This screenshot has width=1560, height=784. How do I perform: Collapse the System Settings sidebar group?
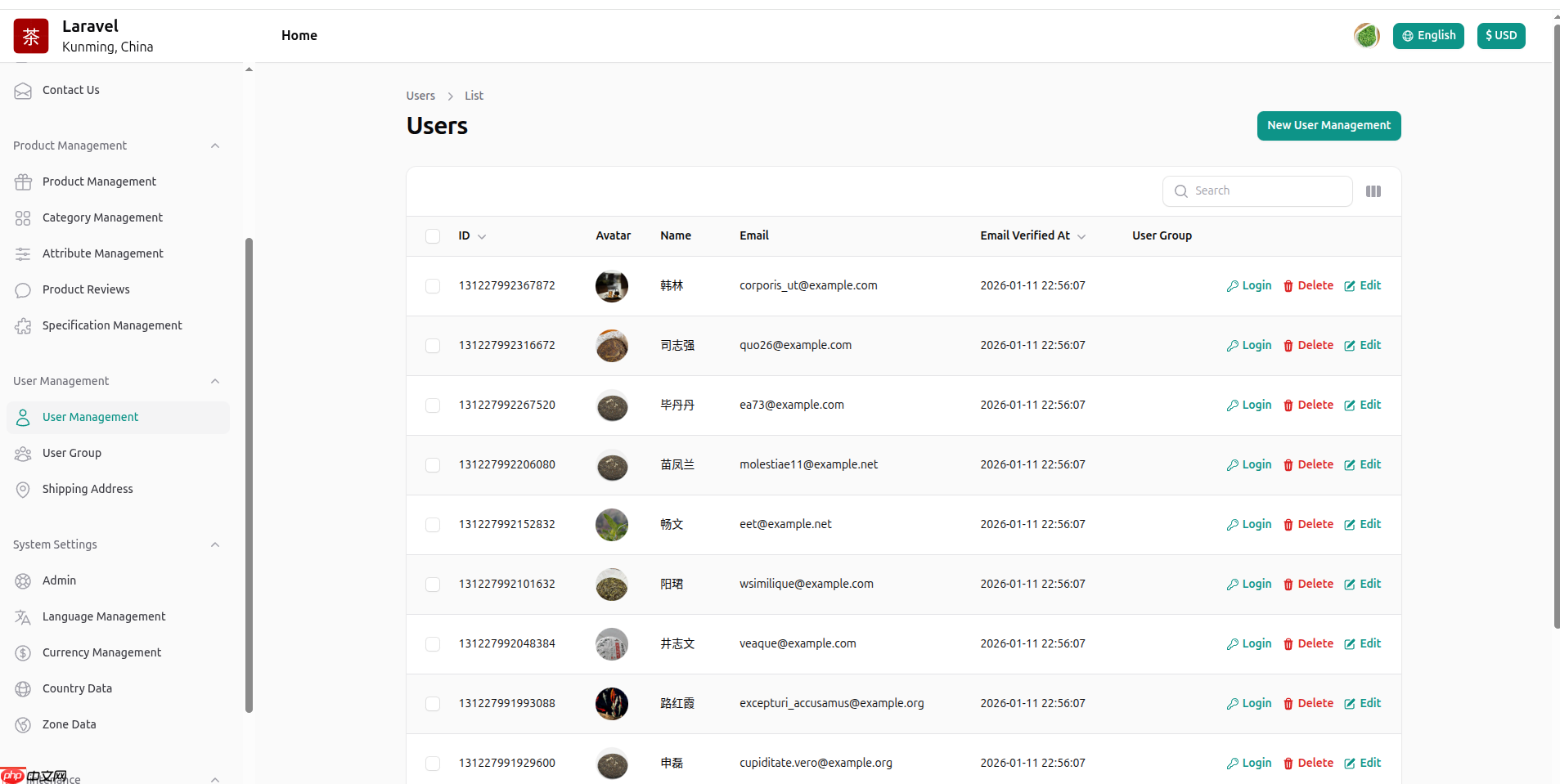[x=215, y=544]
